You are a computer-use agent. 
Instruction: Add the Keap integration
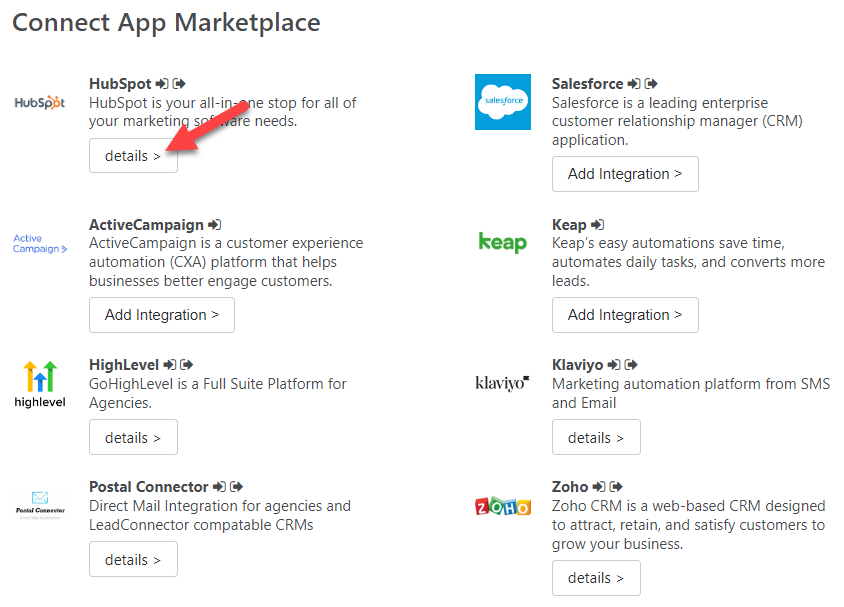[625, 315]
